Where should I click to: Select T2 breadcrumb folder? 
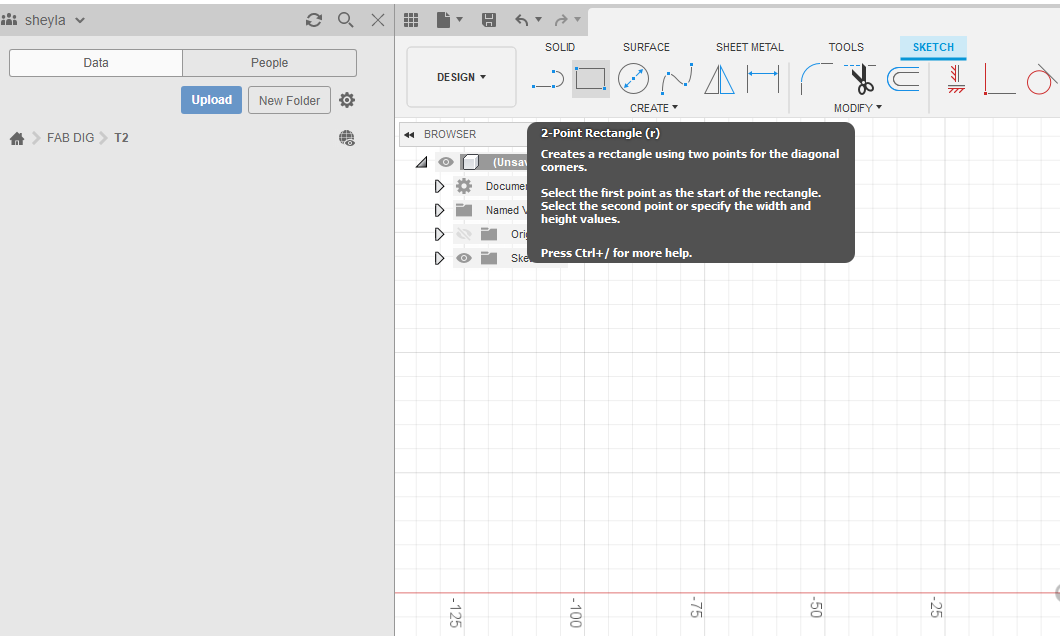[121, 138]
